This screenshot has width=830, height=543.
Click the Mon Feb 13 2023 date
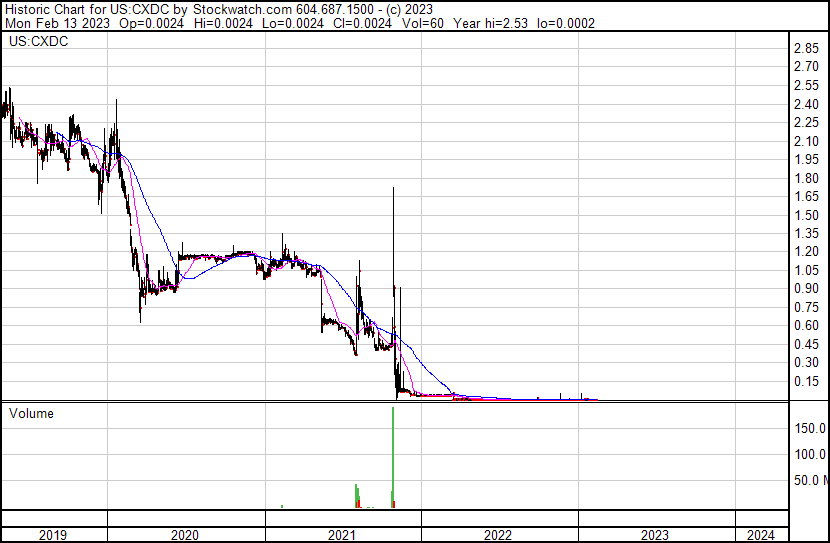click(58, 23)
